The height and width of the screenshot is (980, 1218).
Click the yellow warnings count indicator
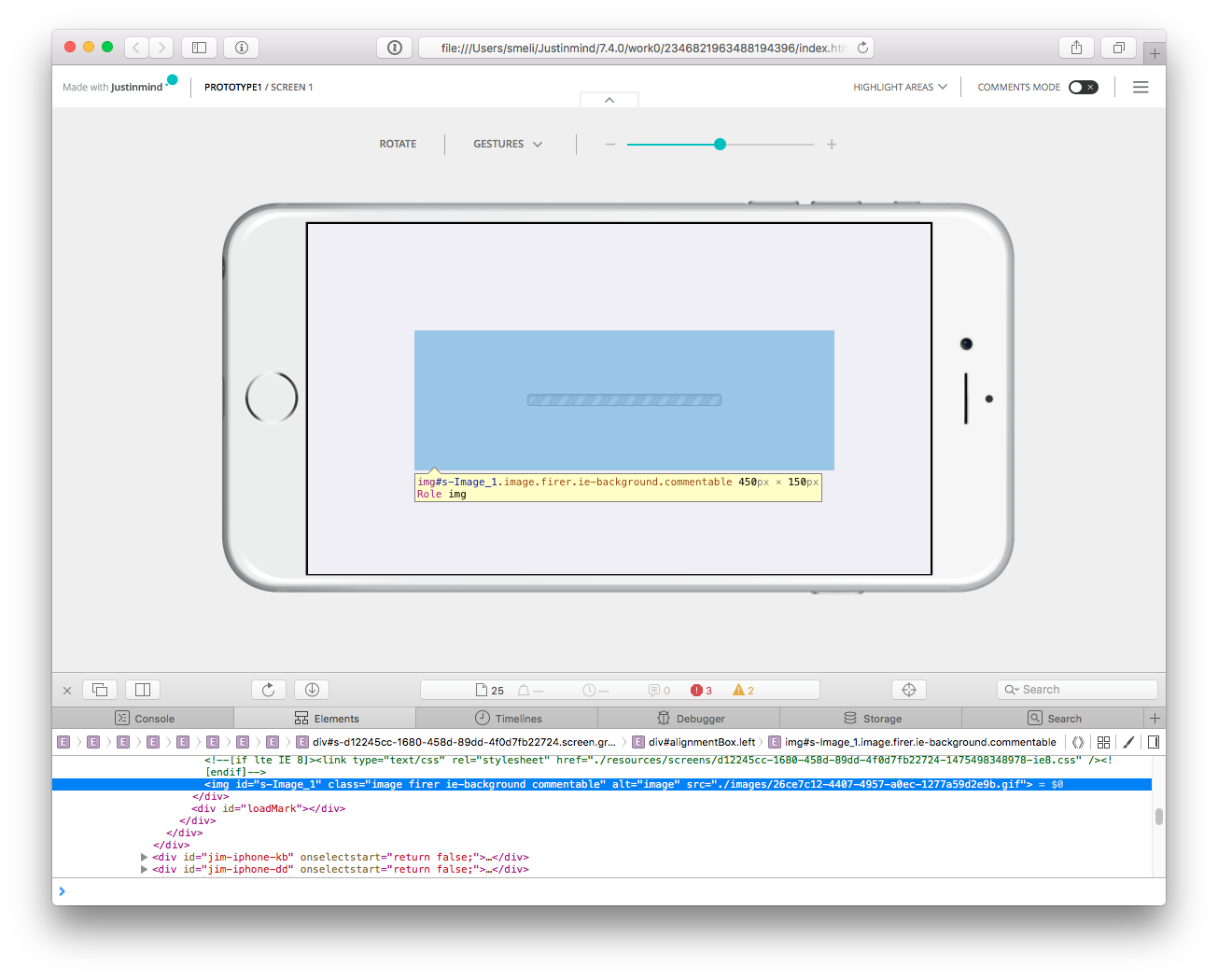(x=743, y=690)
